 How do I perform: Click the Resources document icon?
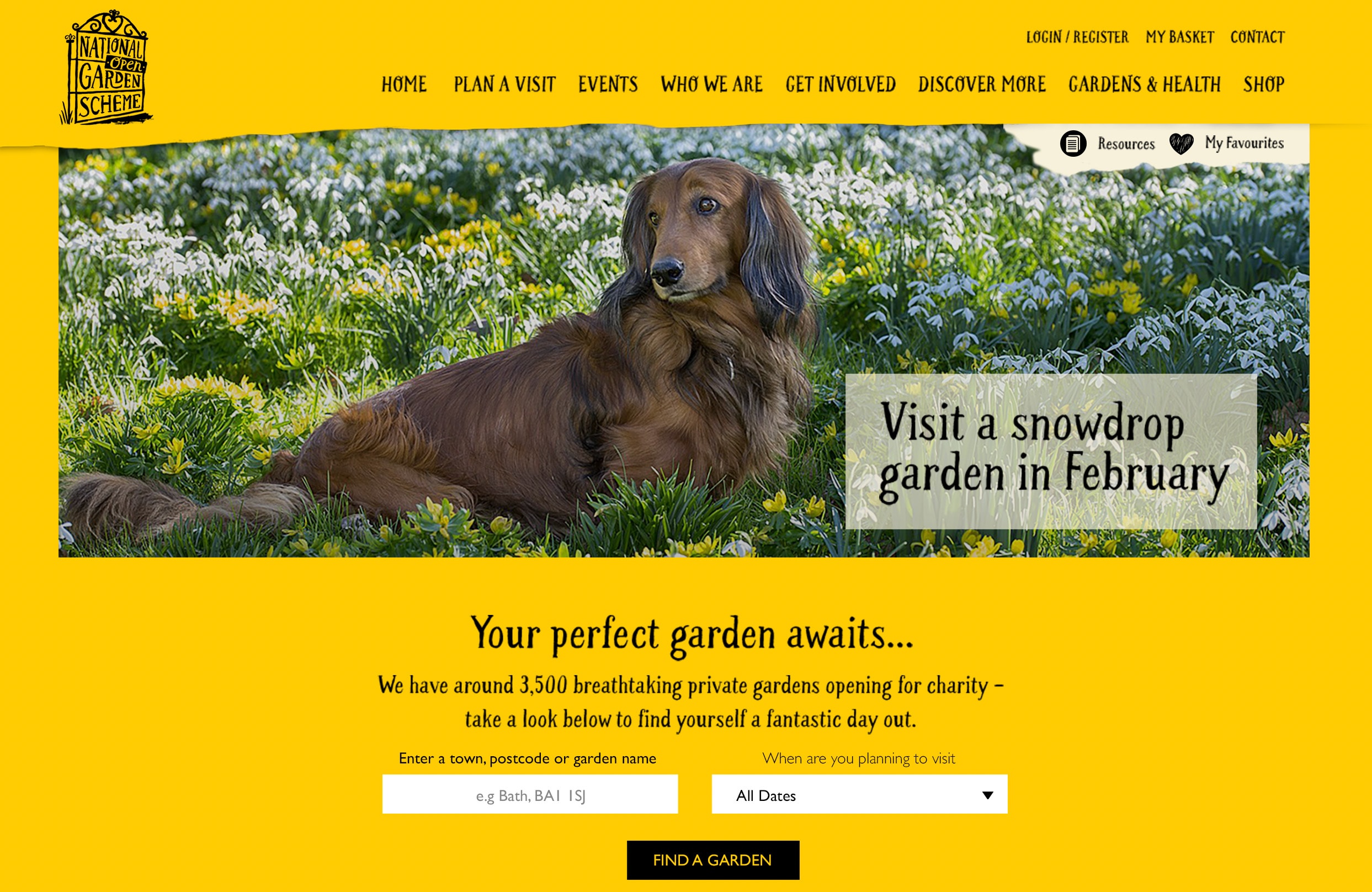tap(1073, 144)
